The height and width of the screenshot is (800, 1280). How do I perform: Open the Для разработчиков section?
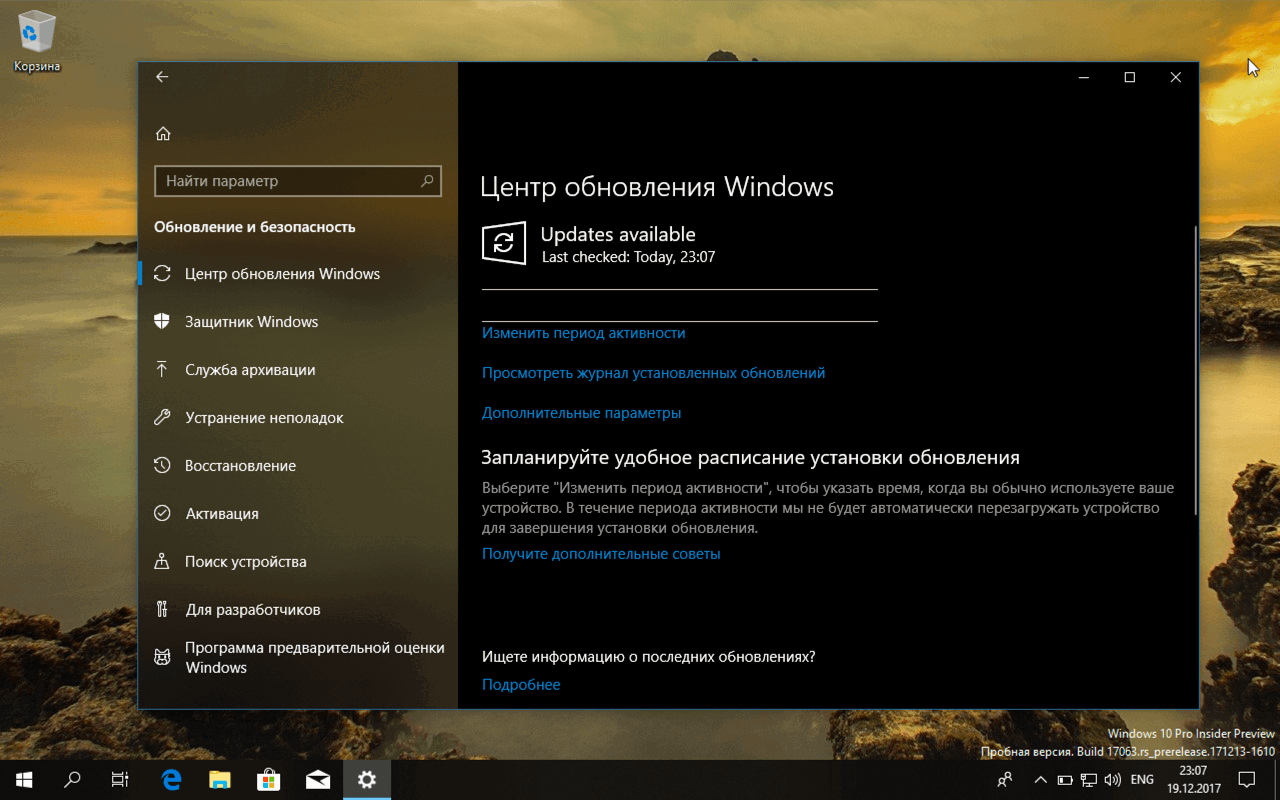pyautogui.click(x=298, y=609)
